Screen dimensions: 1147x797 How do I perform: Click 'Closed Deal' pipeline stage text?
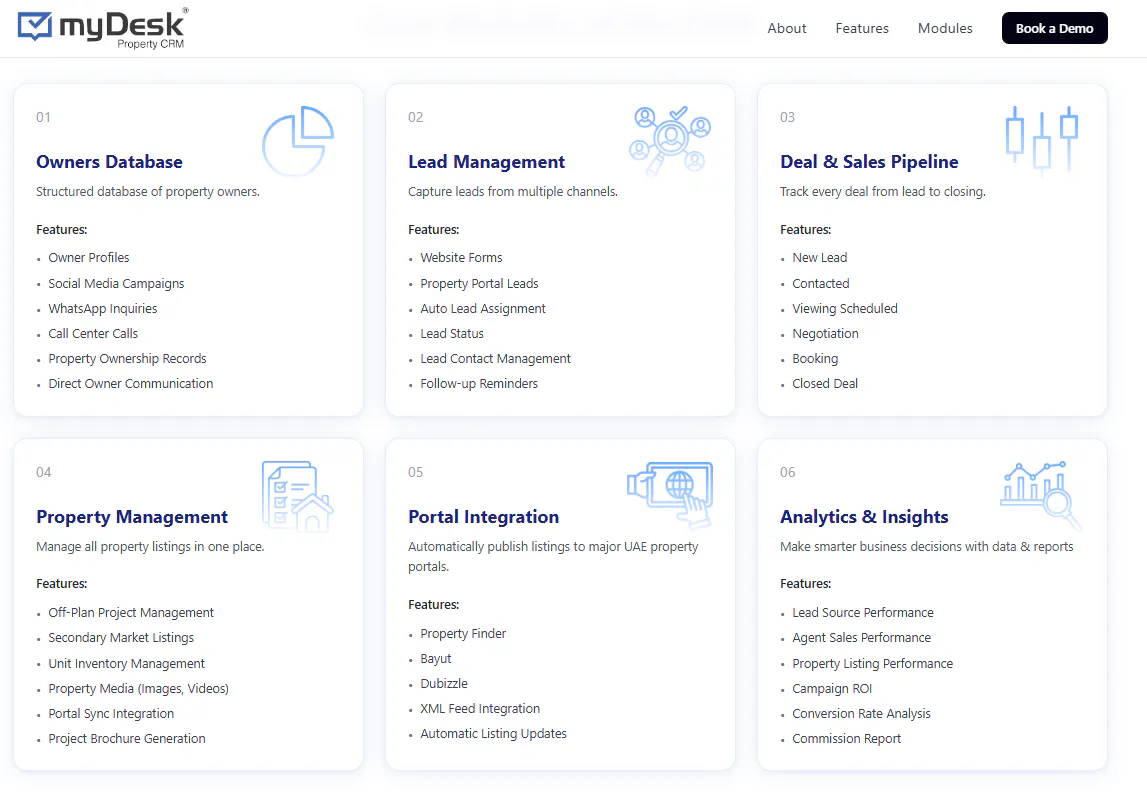pos(825,384)
